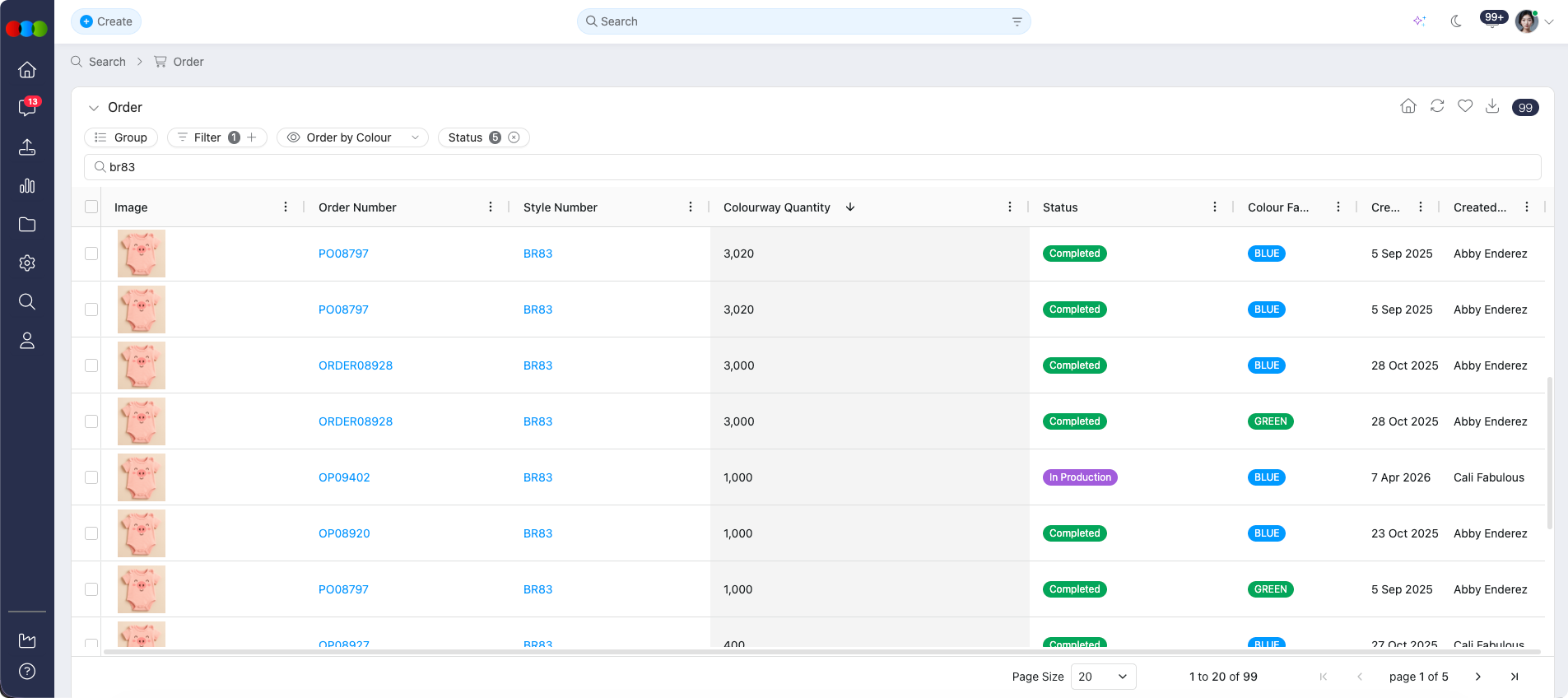This screenshot has height=698, width=1568.
Task: Tick checkbox for ORDER08928 GREEN row
Action: tap(91, 421)
